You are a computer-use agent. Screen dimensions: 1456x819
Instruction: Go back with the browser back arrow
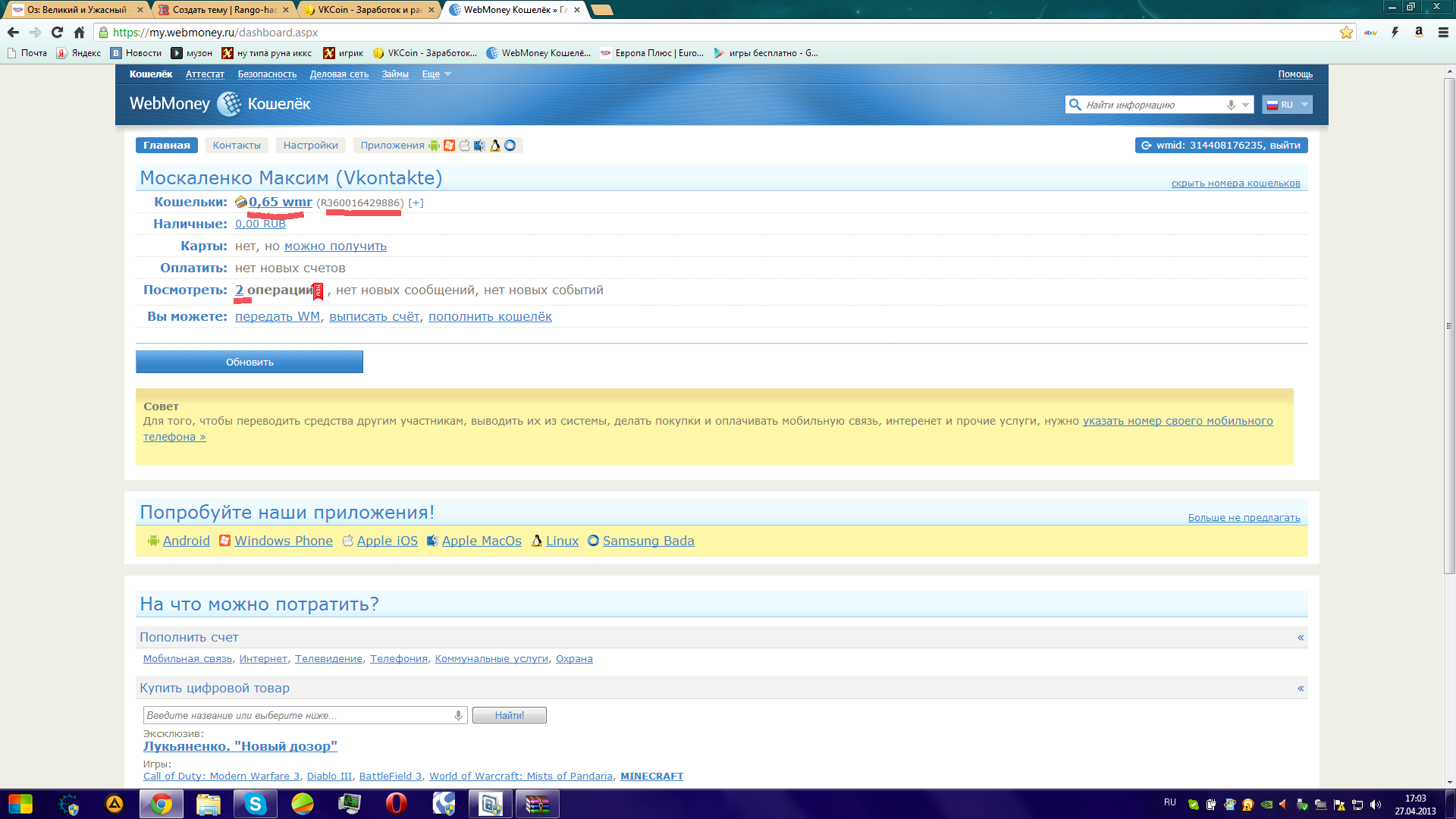pos(13,32)
